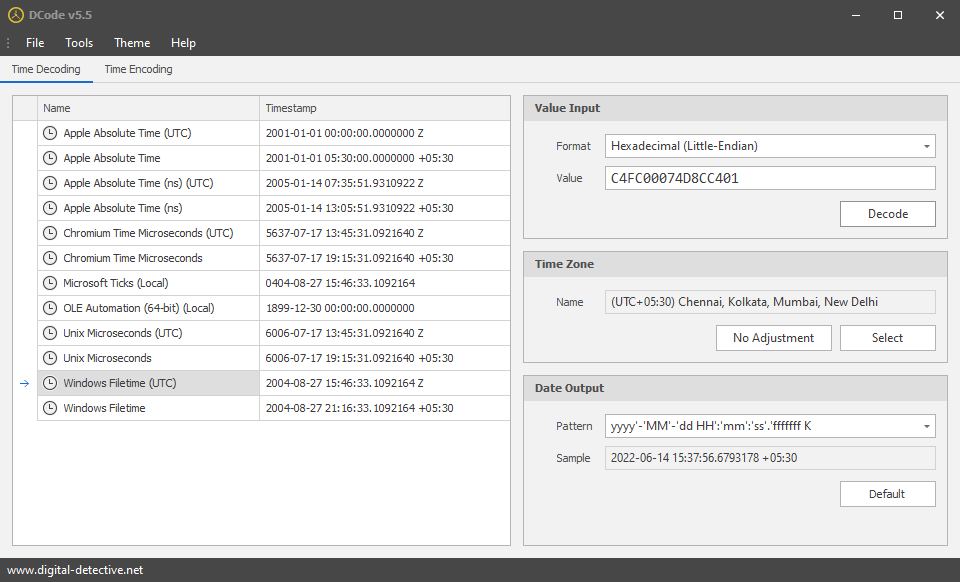Click the clock icon for OLE Automation (64-bit)
This screenshot has width=960, height=582.
click(50, 308)
